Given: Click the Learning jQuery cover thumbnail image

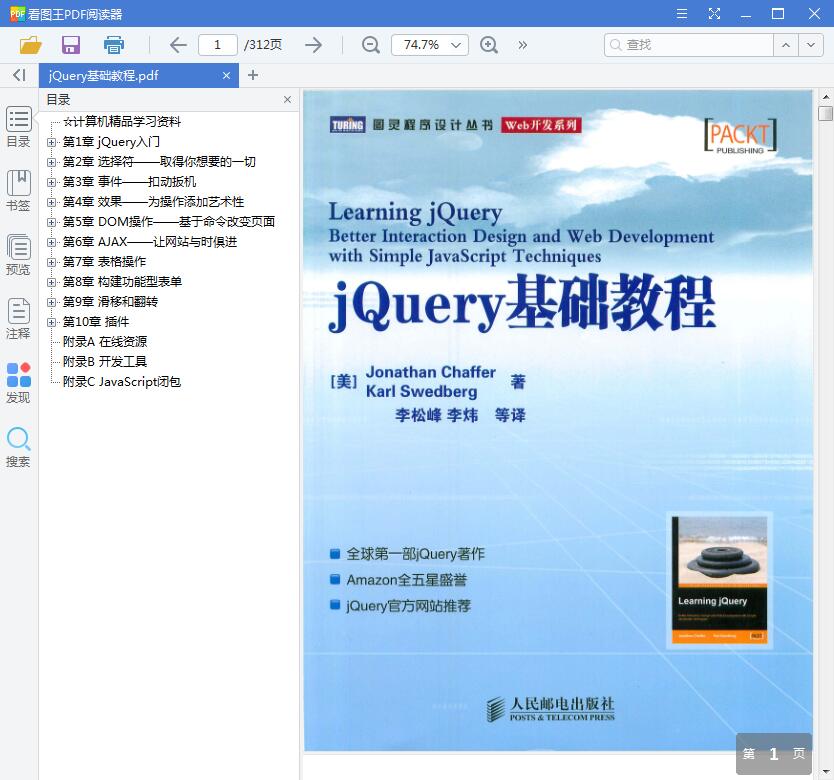Looking at the screenshot, I should pos(719,580).
